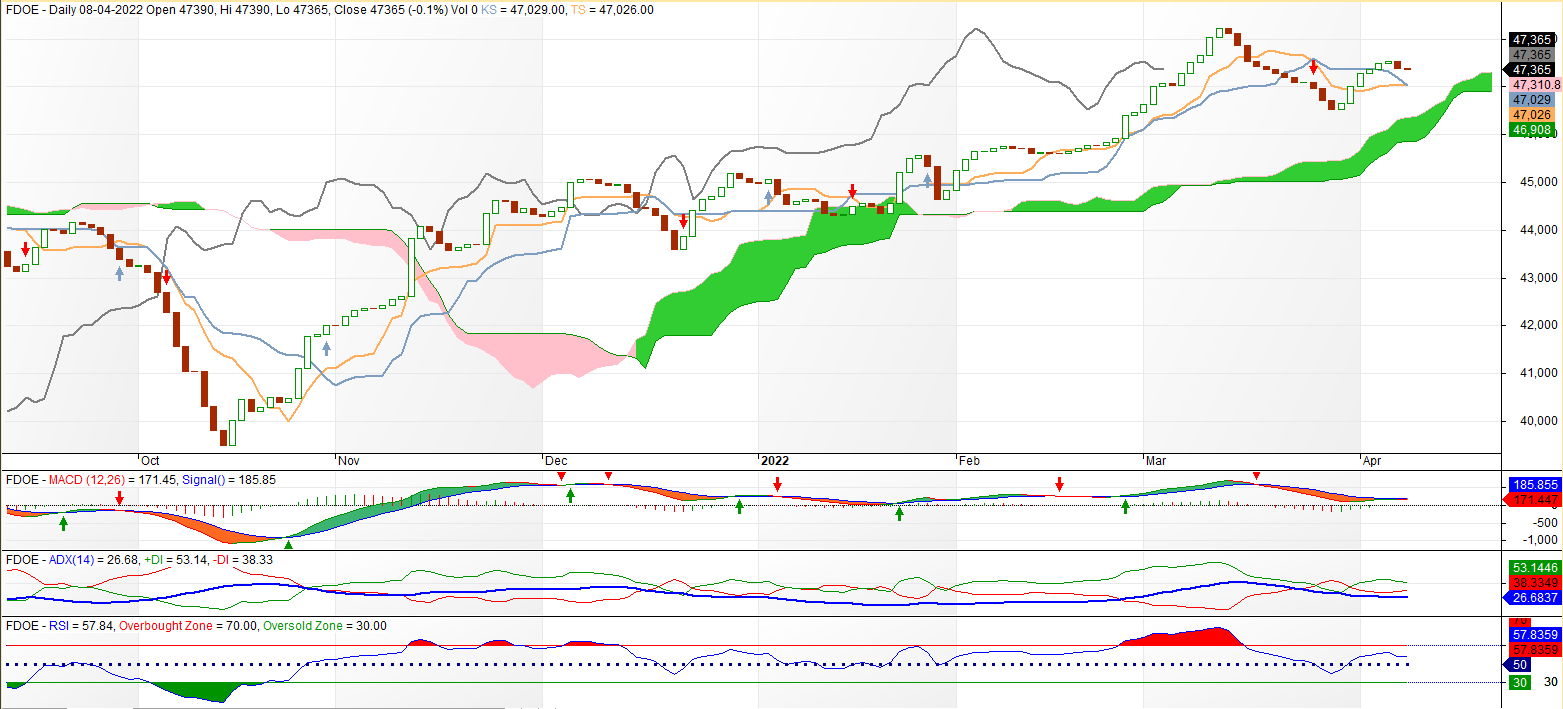The image size is (1563, 709).
Task: Select the red 38.3349 -DI value label
Action: point(1533,582)
